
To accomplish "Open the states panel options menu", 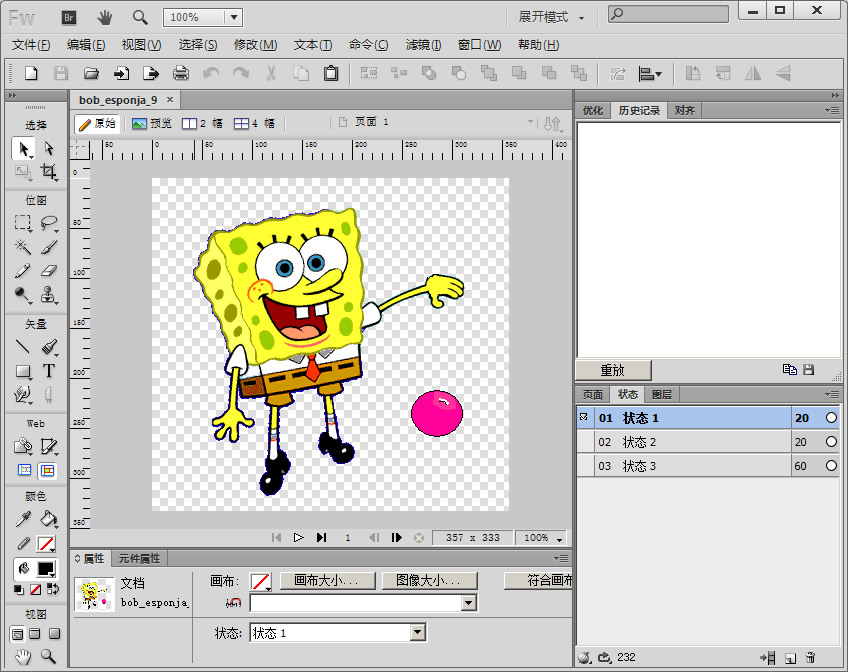I will pyautogui.click(x=832, y=394).
